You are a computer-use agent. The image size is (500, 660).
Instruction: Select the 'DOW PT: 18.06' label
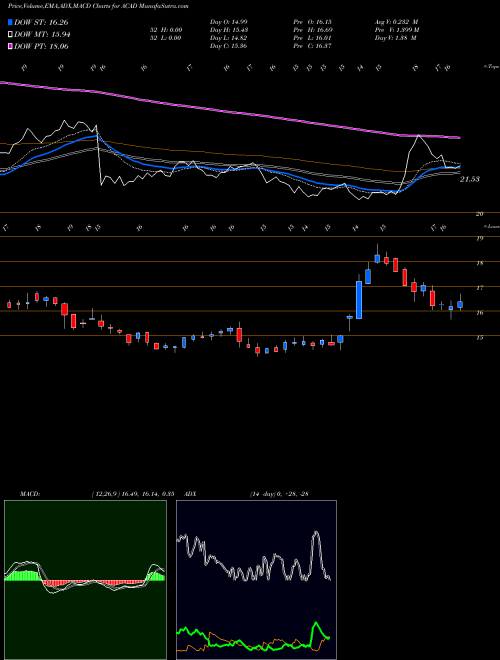pos(41,46)
